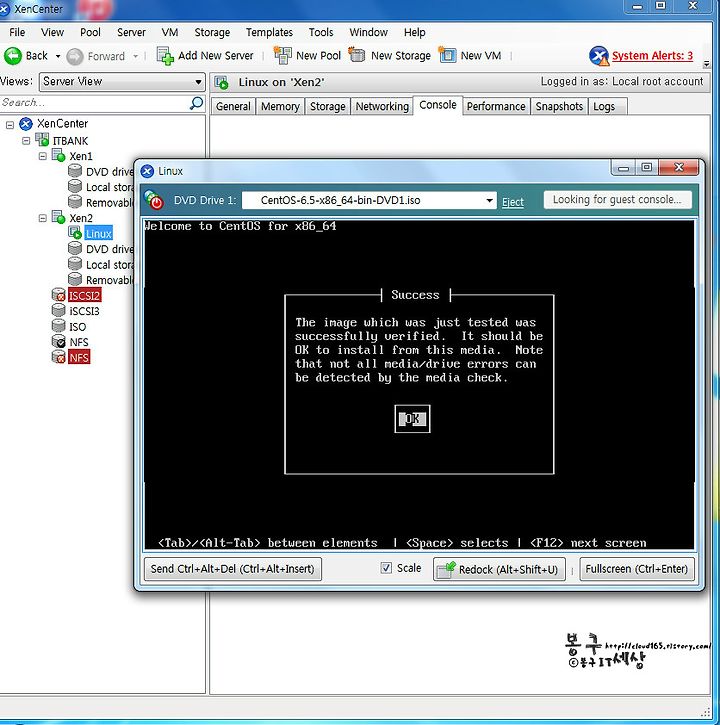Viewport: 720px width, 725px height.
Task: Click the Eject link
Action: coord(513,202)
